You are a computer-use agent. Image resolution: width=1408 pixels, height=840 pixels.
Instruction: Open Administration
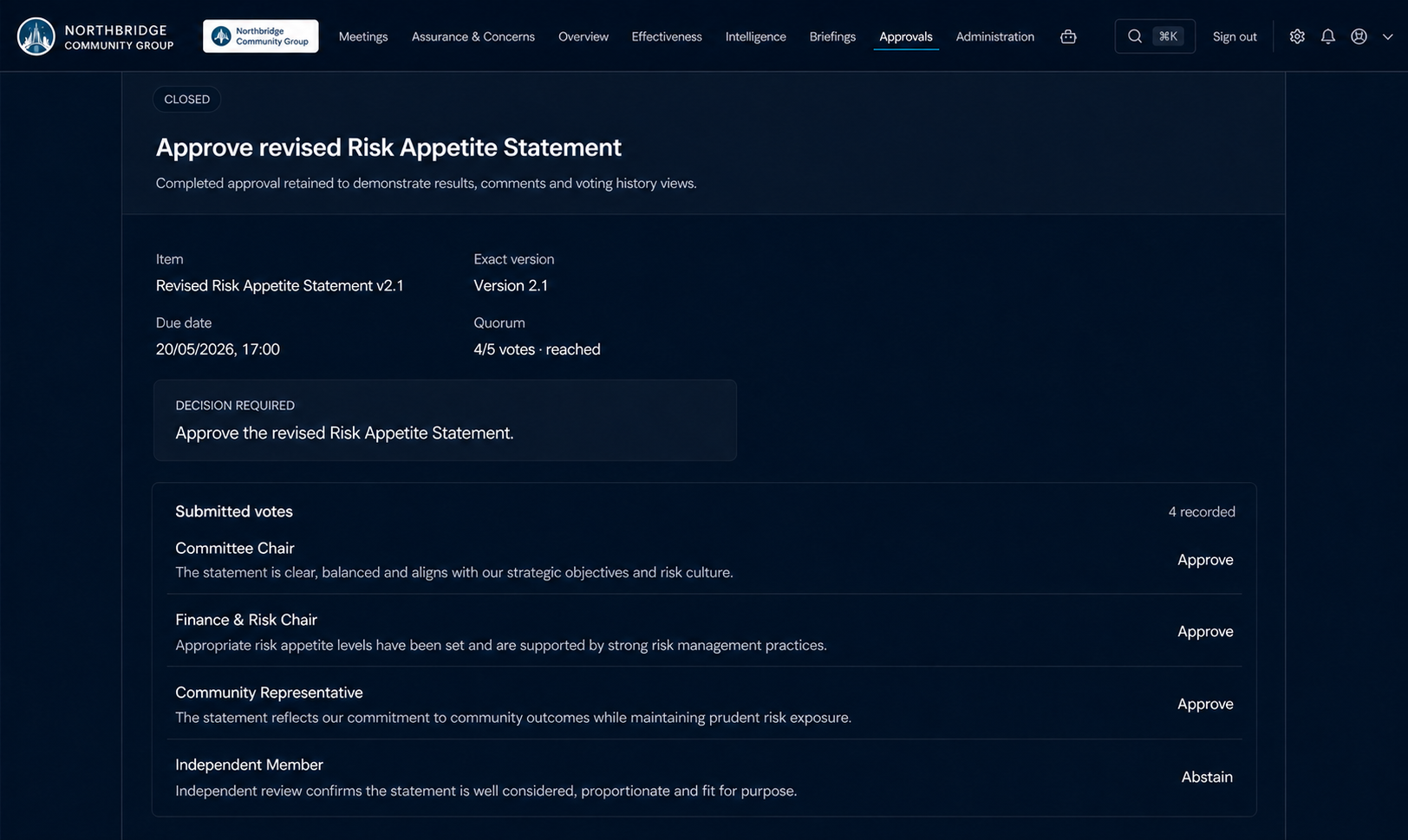click(x=995, y=36)
